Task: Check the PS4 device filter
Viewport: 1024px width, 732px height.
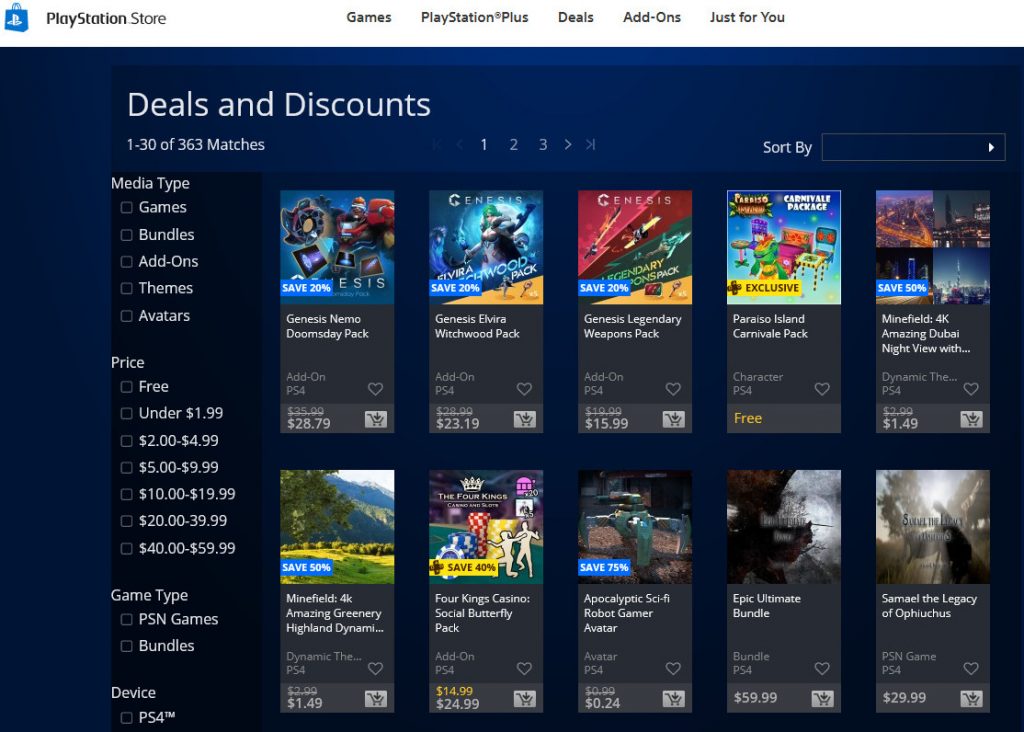Action: point(125,716)
